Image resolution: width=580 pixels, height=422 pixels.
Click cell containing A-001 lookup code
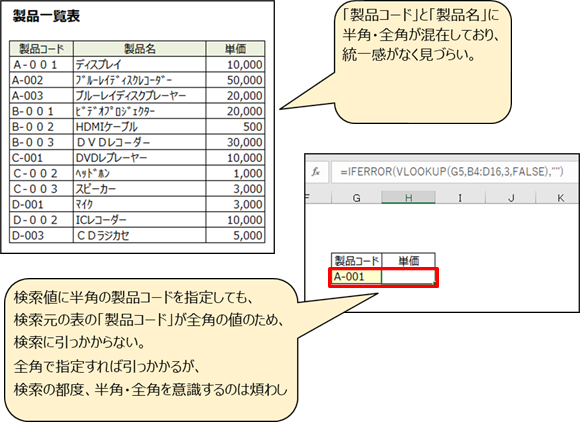coord(357,277)
